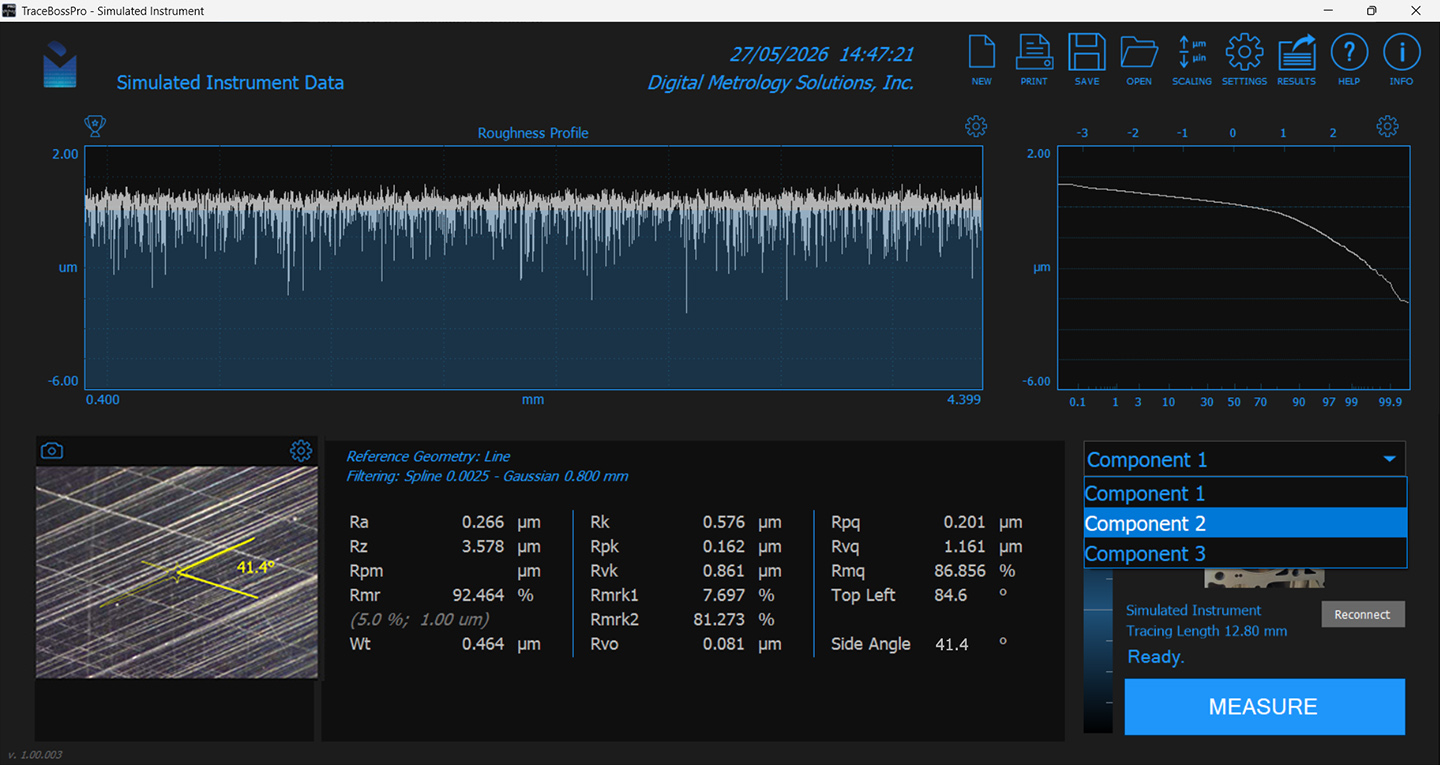Click the Ra value 0.266
The width and height of the screenshot is (1440, 765).
(482, 522)
